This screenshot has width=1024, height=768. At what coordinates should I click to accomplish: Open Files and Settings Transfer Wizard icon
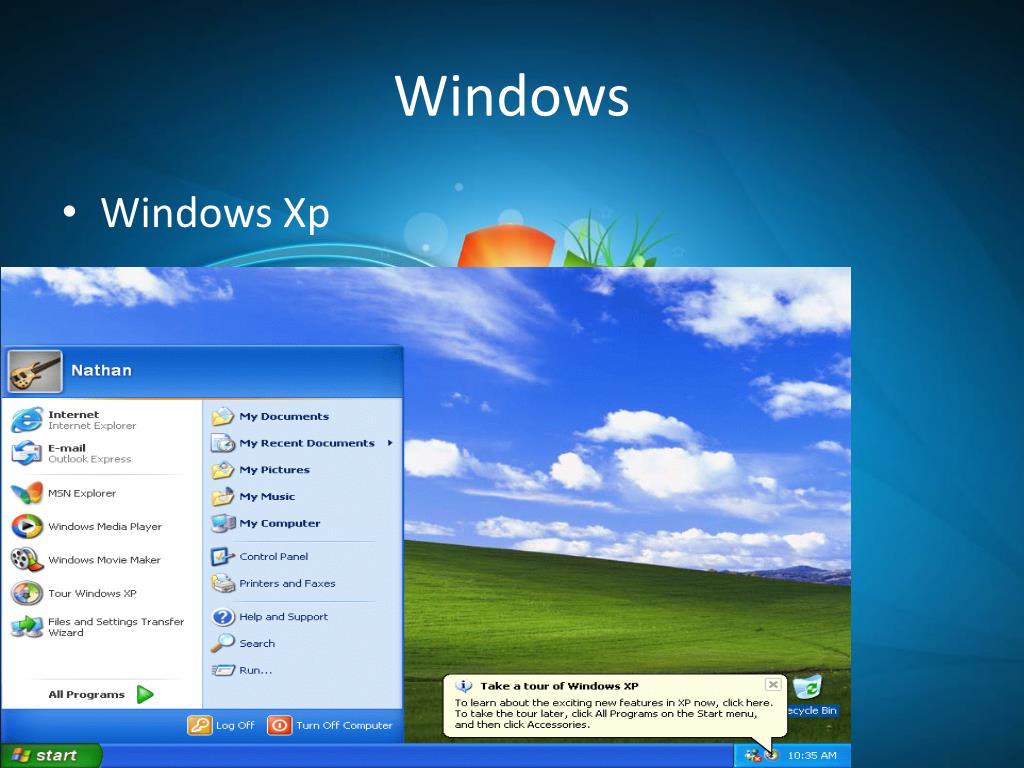point(27,626)
